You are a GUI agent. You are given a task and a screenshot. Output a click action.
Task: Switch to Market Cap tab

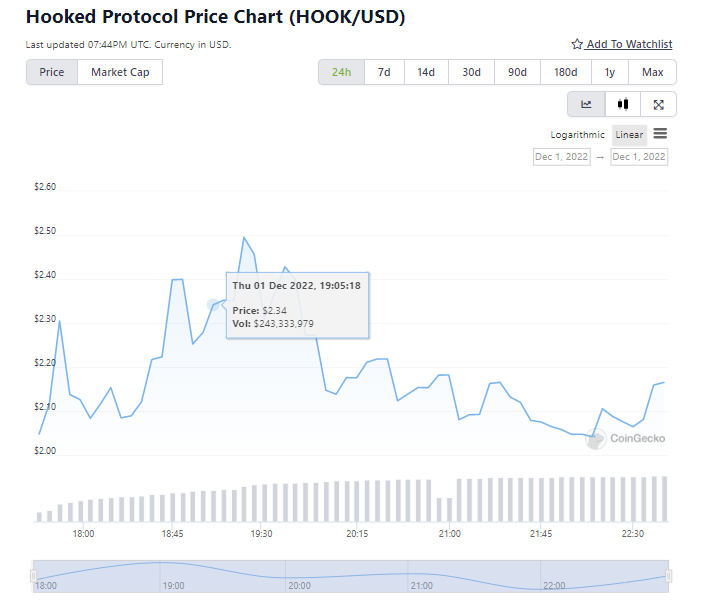click(120, 72)
